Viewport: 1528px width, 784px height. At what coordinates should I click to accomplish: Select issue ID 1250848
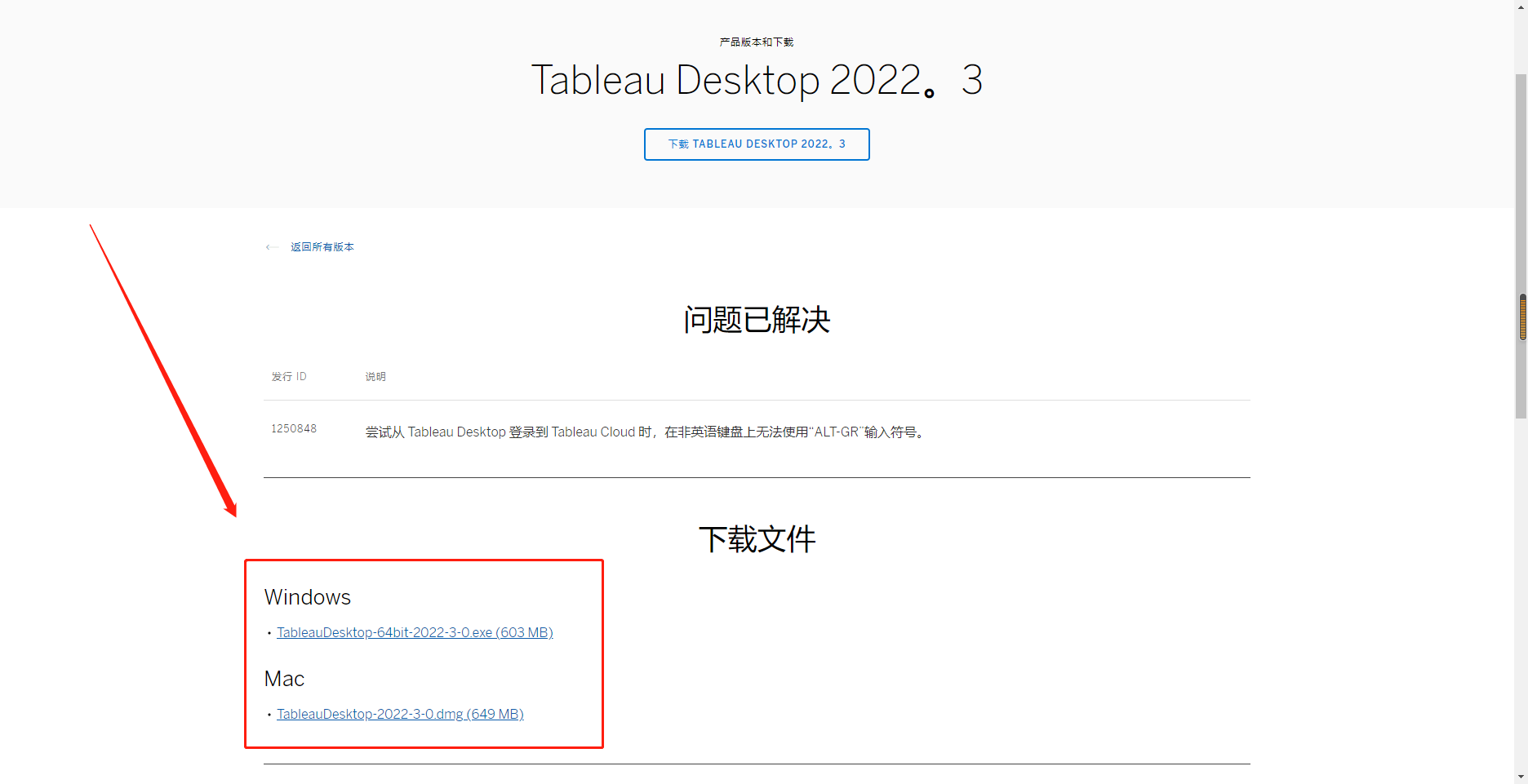(x=294, y=429)
